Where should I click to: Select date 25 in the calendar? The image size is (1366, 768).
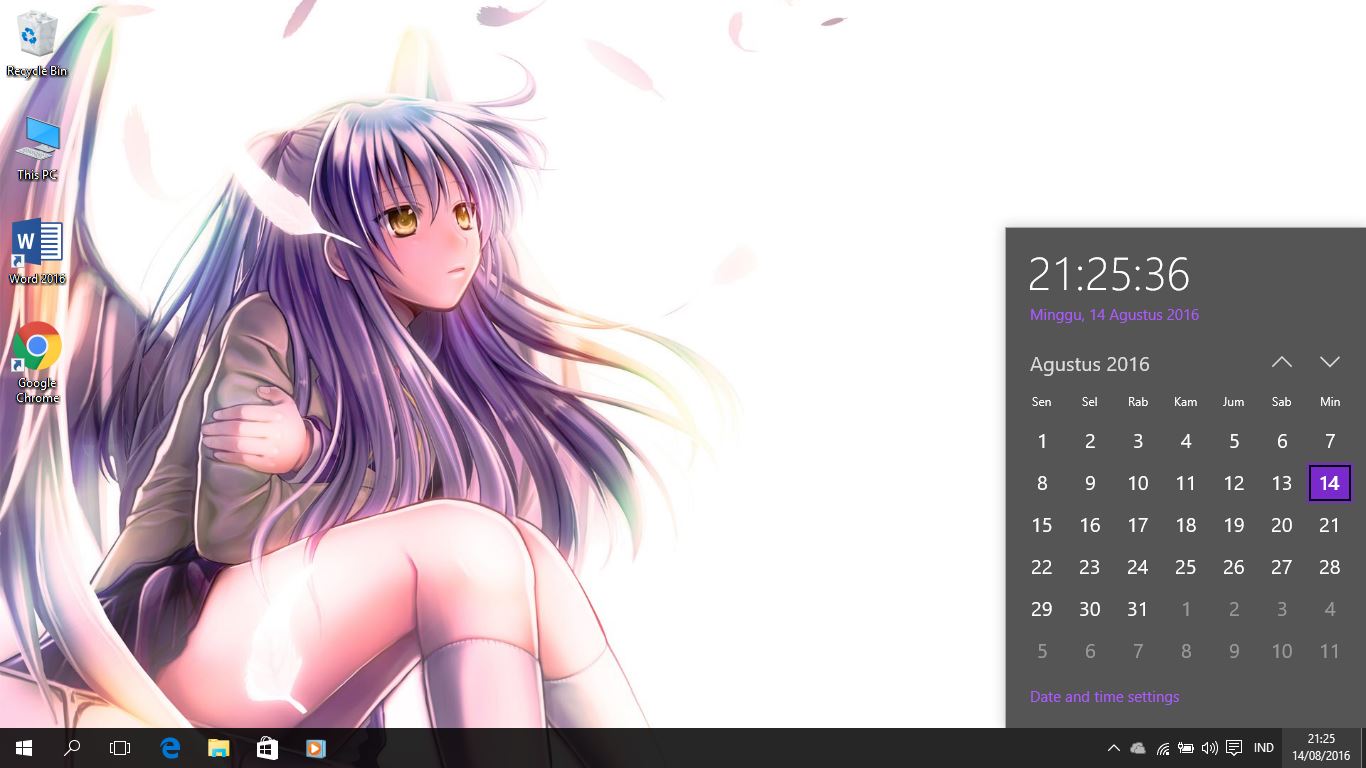click(1186, 567)
